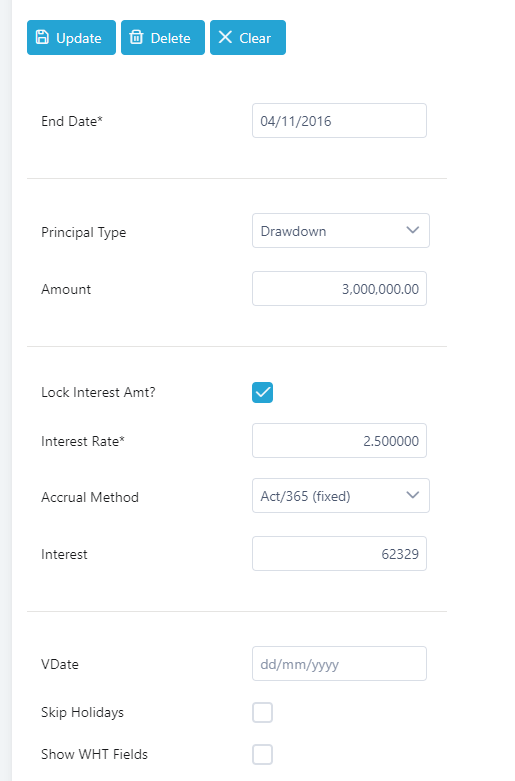The height and width of the screenshot is (781, 515).
Task: Click the Interest Rate field showing 2.500000
Action: point(339,440)
